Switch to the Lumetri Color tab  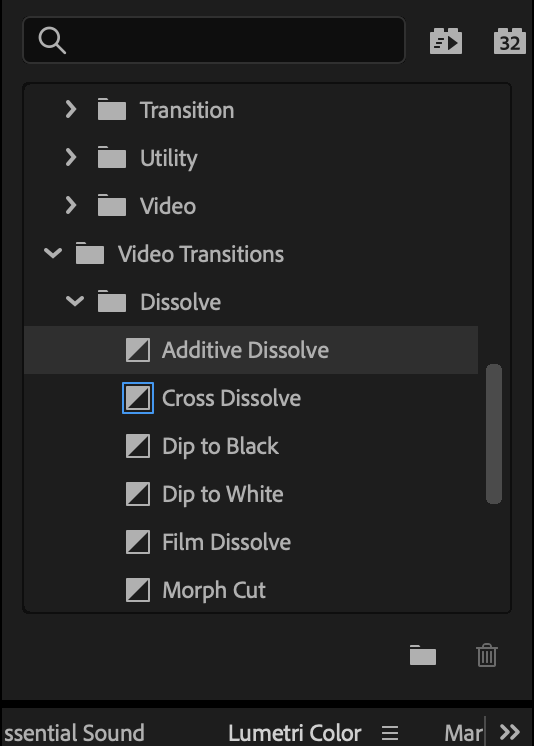click(295, 733)
